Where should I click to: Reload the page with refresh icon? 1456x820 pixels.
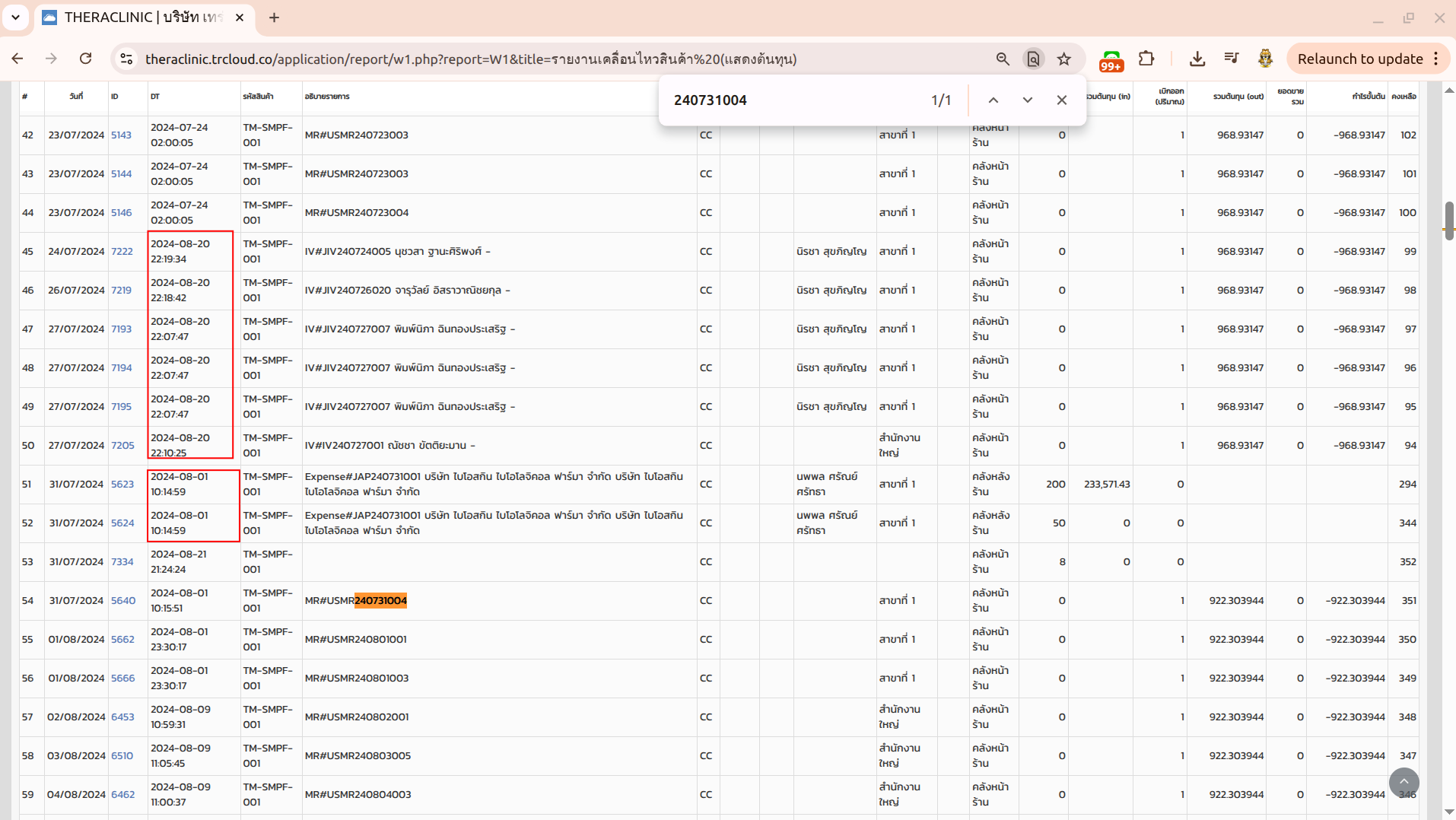[86, 59]
